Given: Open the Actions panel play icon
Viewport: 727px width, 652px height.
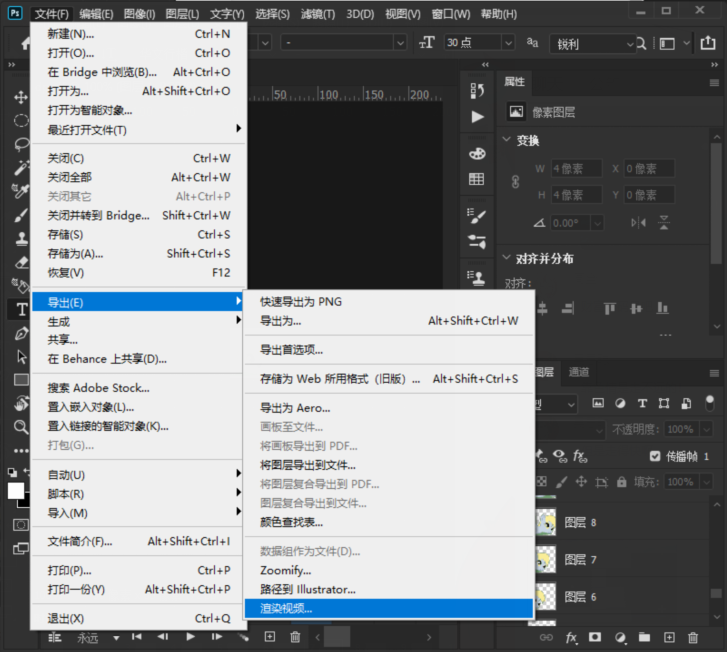Looking at the screenshot, I should 477,116.
